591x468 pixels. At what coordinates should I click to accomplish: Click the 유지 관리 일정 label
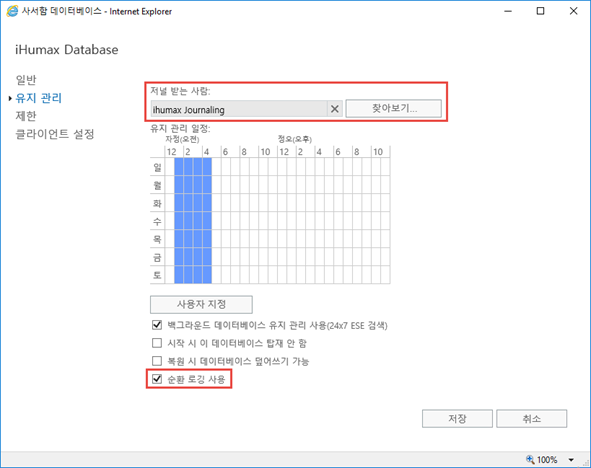click(x=180, y=128)
